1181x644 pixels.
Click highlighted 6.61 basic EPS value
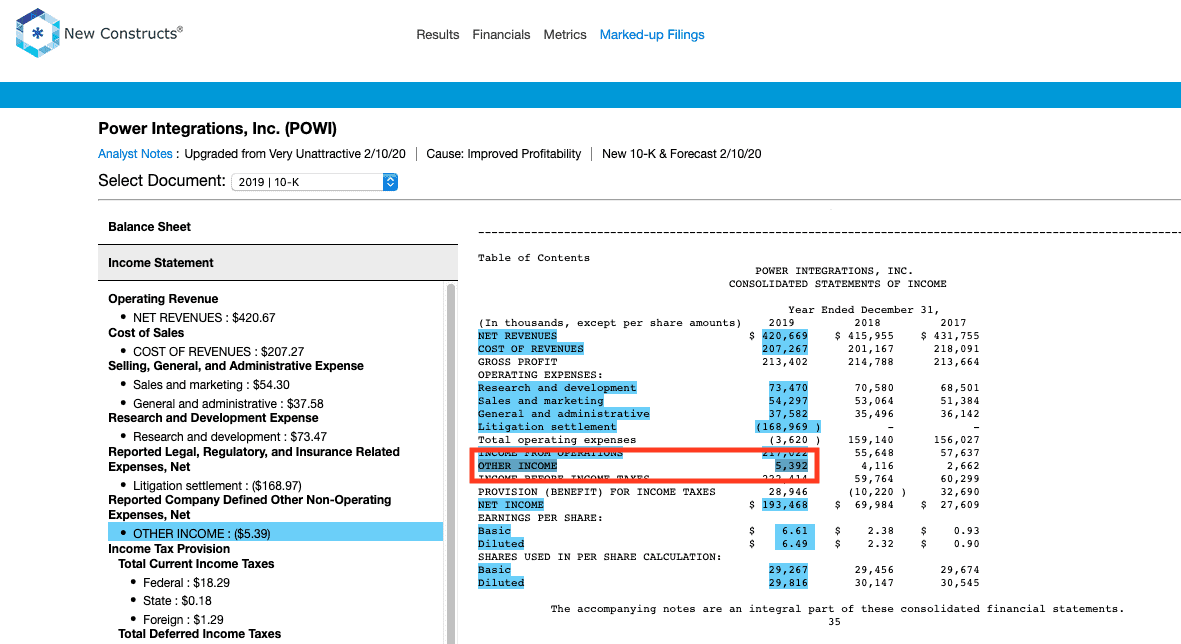pos(795,531)
